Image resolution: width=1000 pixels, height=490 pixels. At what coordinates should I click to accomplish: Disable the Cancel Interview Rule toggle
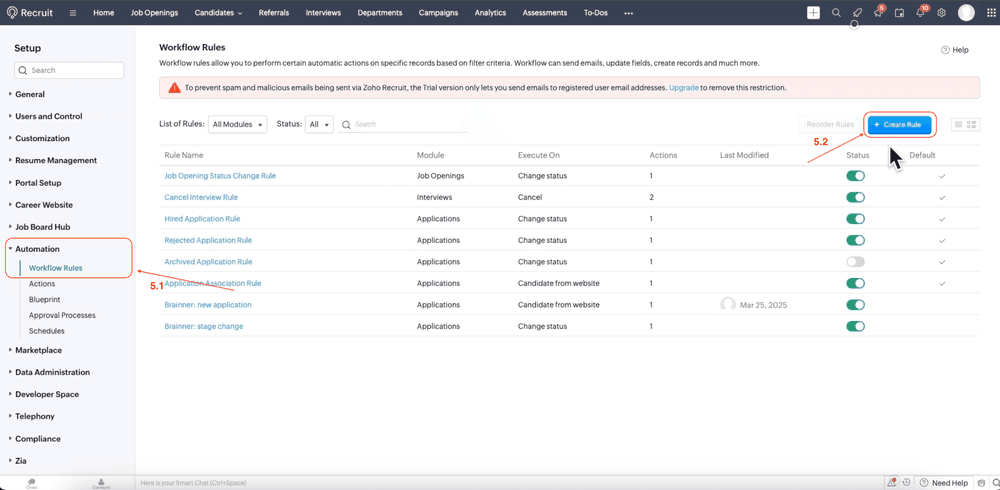click(x=855, y=197)
